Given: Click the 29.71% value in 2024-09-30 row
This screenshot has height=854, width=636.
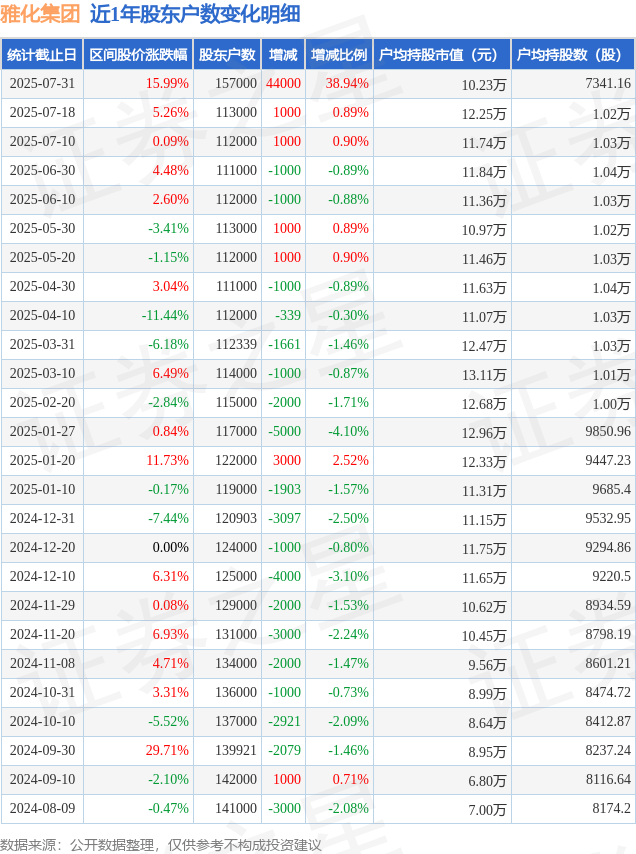Looking at the screenshot, I should 167,750.
